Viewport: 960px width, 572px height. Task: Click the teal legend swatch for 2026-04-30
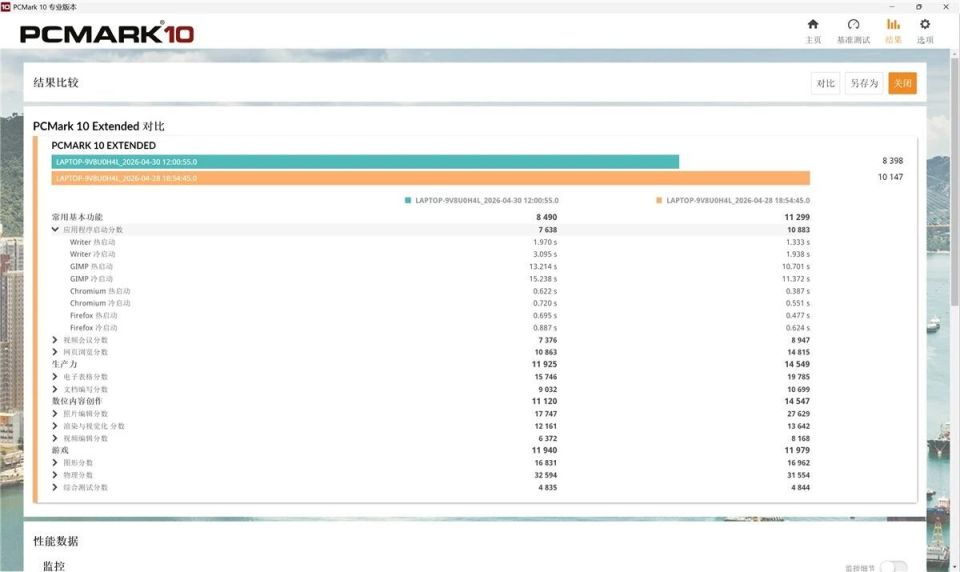click(x=408, y=200)
